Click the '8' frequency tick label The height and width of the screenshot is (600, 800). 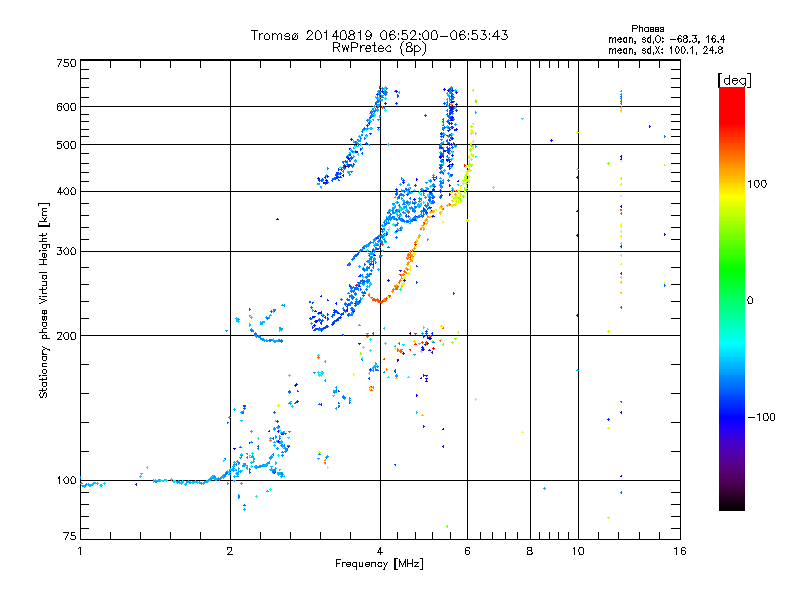coord(530,551)
